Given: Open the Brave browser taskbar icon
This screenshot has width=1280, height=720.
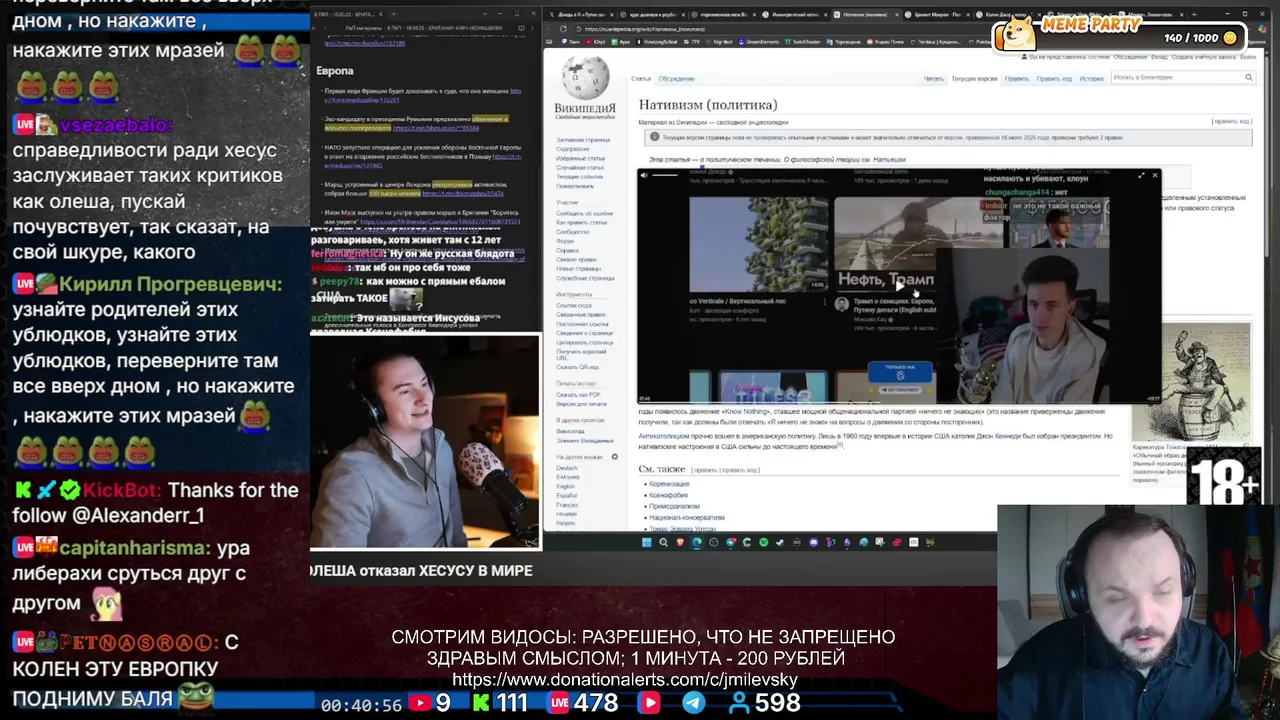Looking at the screenshot, I should 680,542.
